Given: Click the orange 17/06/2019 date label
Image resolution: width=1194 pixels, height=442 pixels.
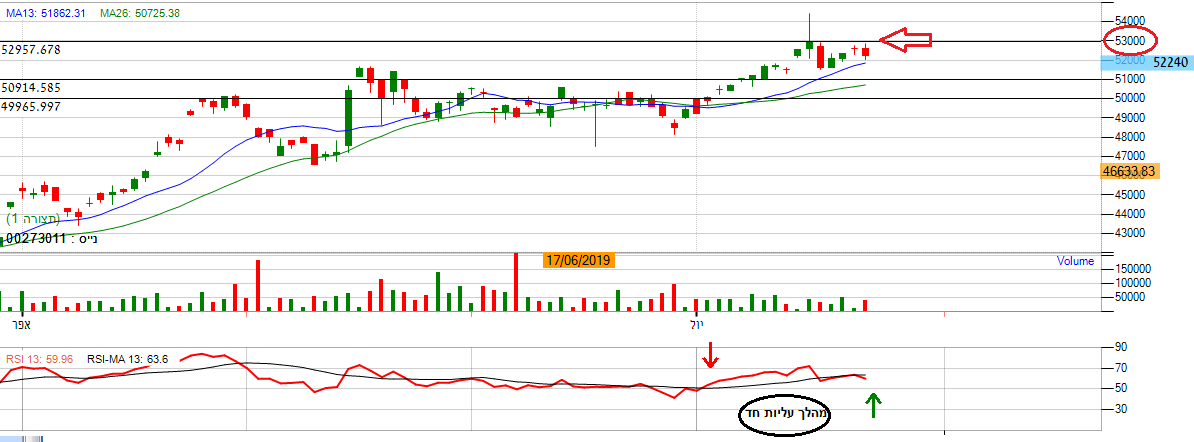Looking at the screenshot, I should click(578, 260).
